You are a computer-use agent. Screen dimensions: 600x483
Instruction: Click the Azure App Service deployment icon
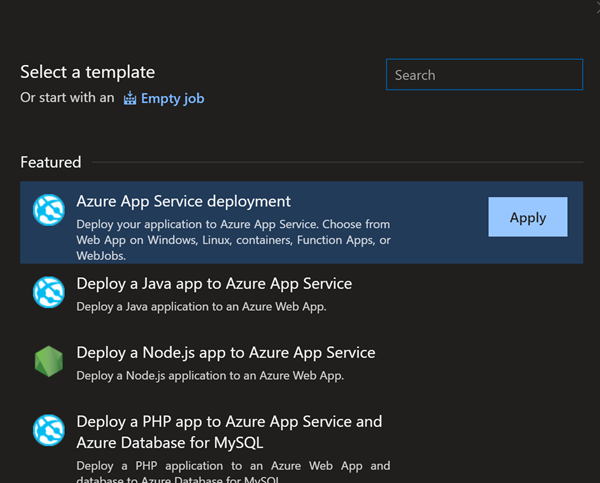pyautogui.click(x=48, y=211)
